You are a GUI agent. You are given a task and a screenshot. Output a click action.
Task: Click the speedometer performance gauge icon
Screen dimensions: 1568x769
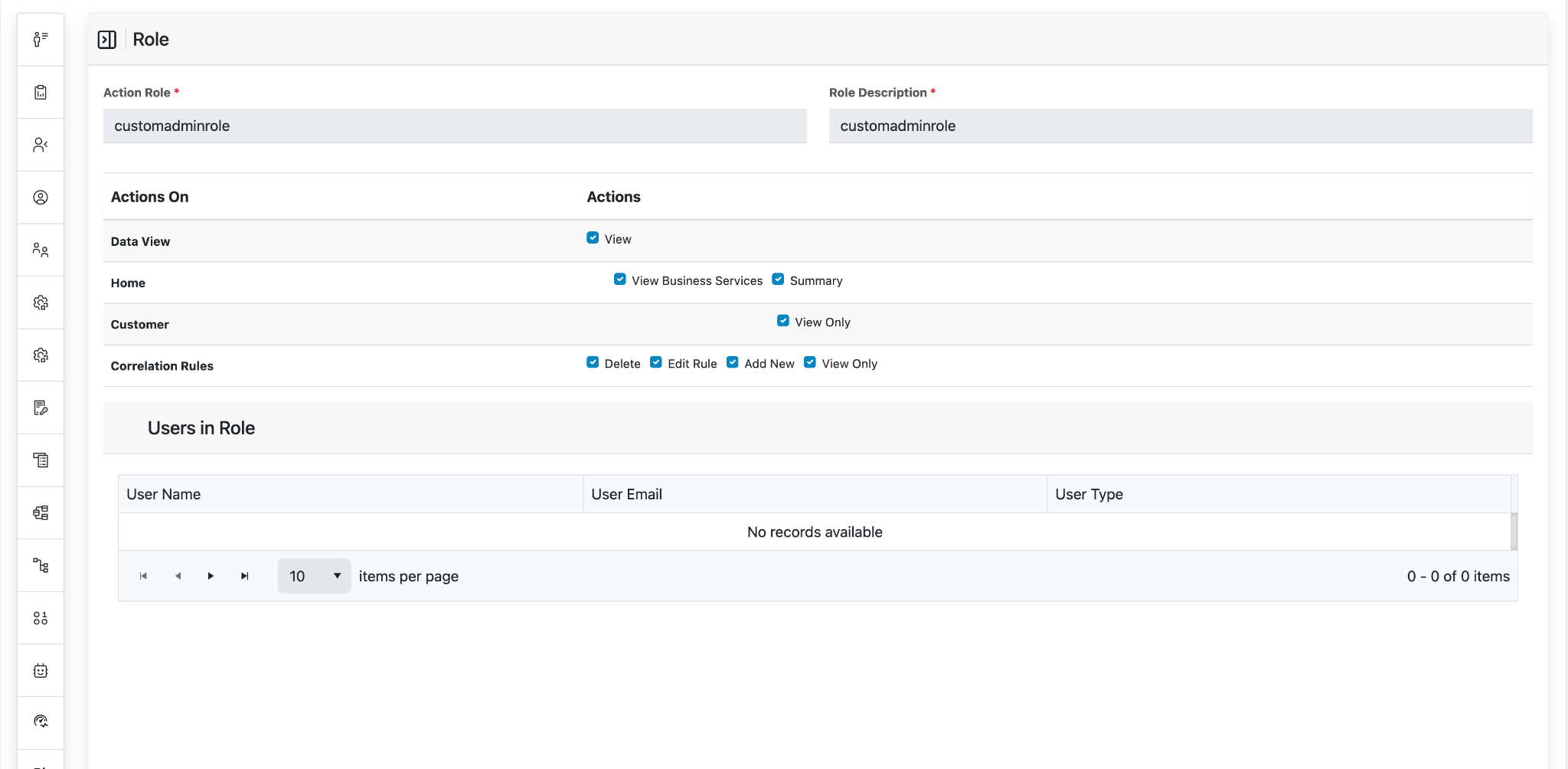[41, 722]
